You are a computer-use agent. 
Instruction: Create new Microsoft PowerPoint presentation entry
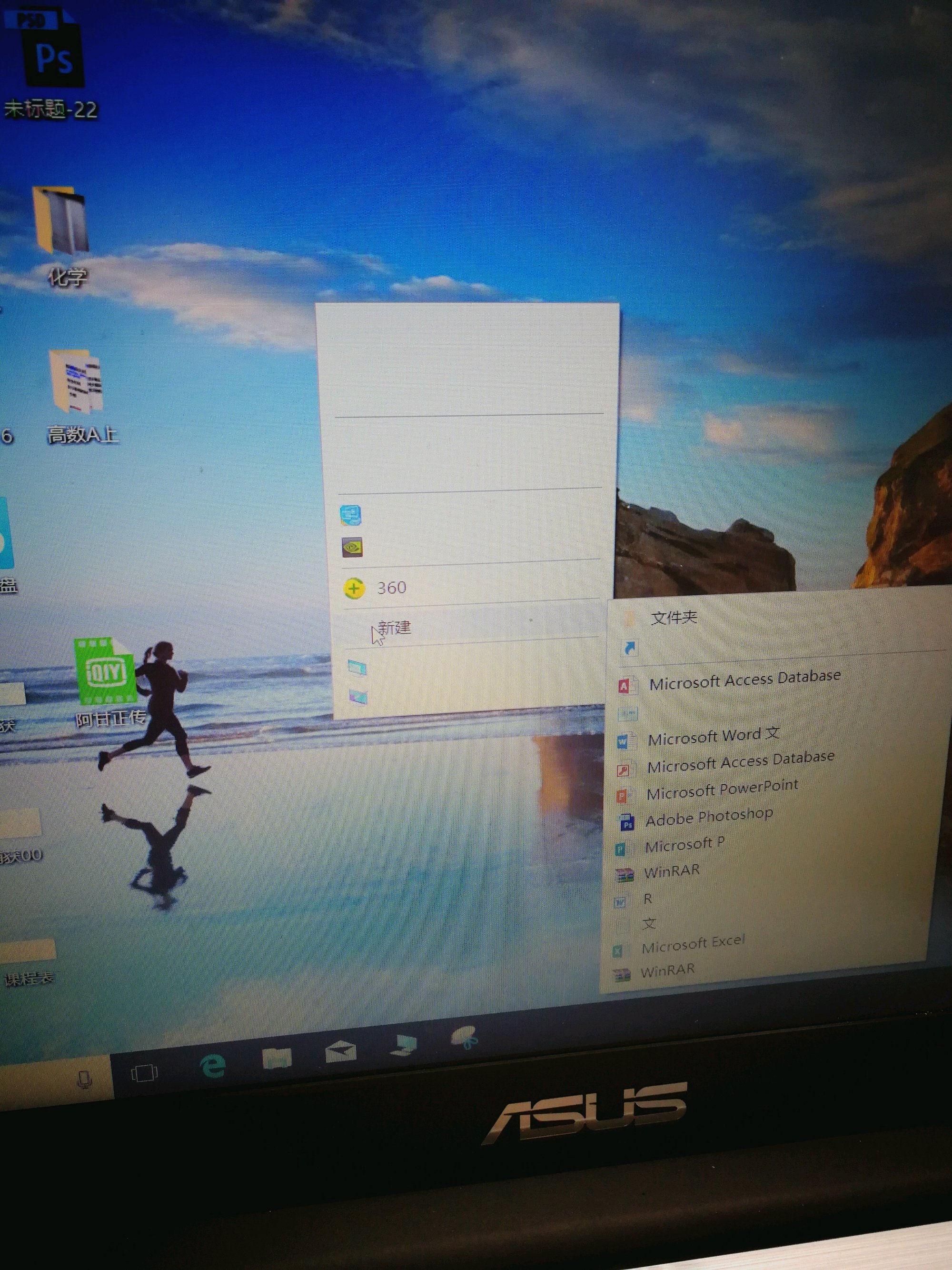point(722,790)
